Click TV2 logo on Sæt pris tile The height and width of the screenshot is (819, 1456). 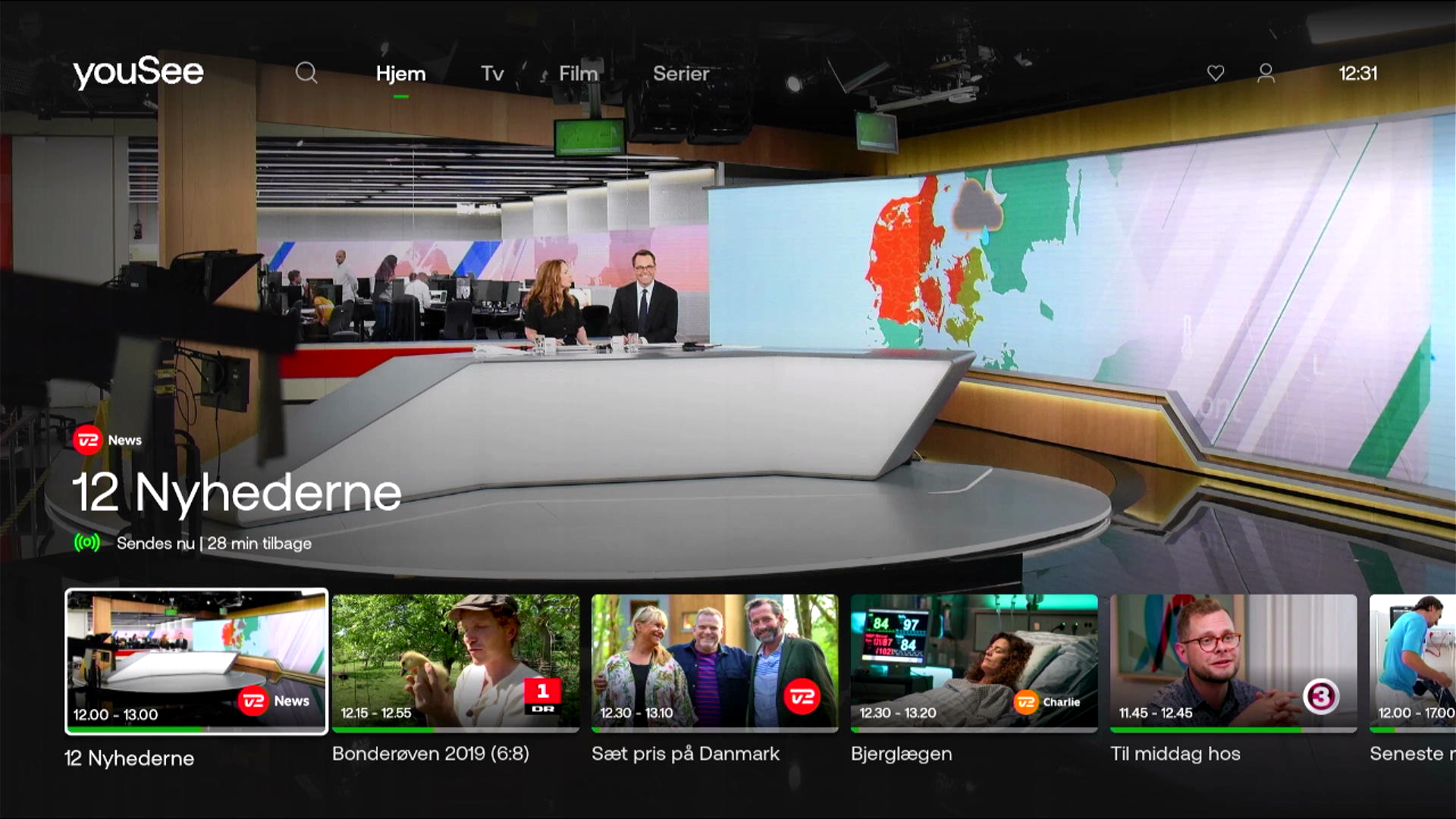point(802,696)
